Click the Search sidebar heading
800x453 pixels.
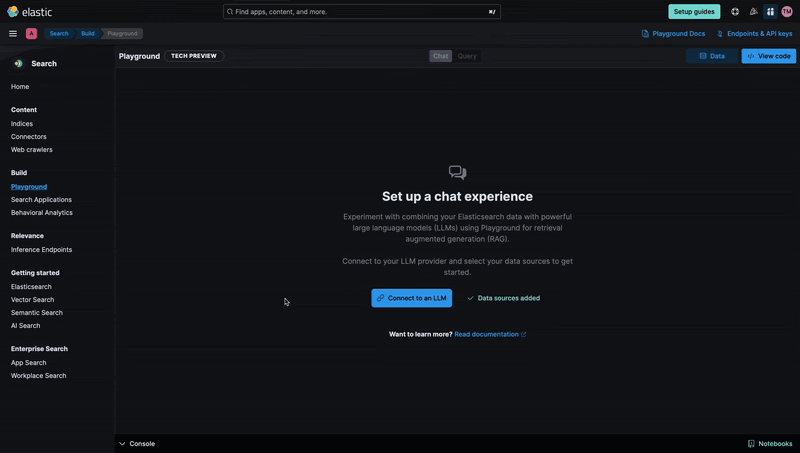(44, 64)
